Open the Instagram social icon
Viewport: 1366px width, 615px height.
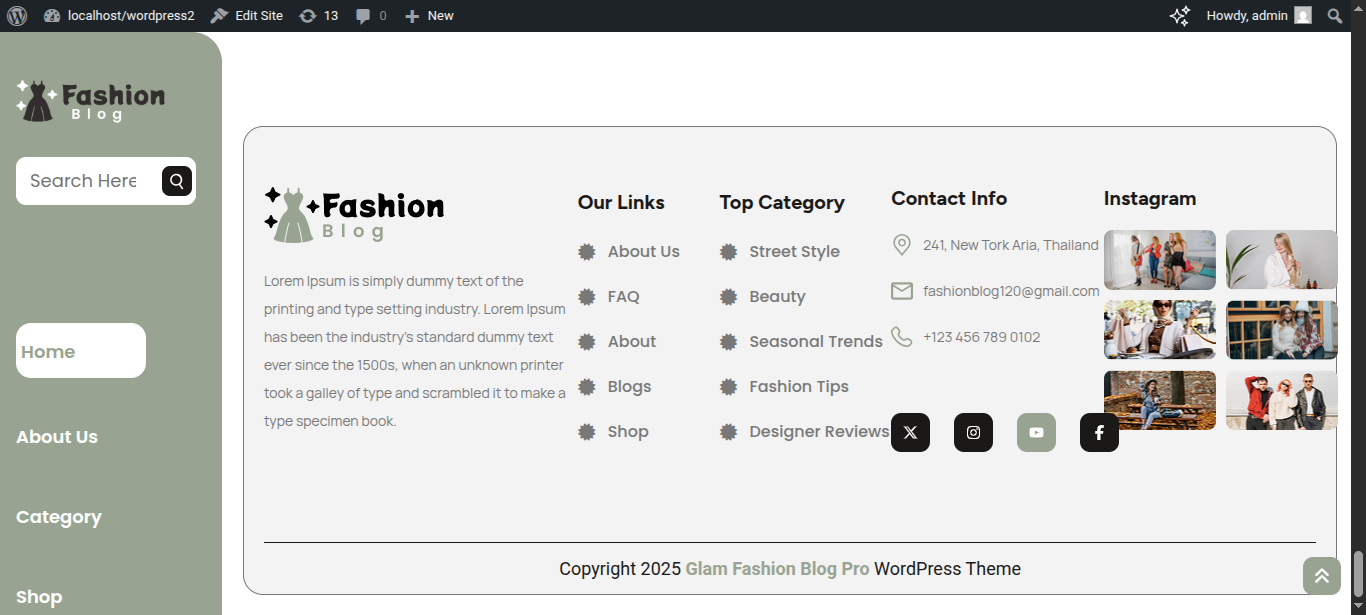[973, 433]
